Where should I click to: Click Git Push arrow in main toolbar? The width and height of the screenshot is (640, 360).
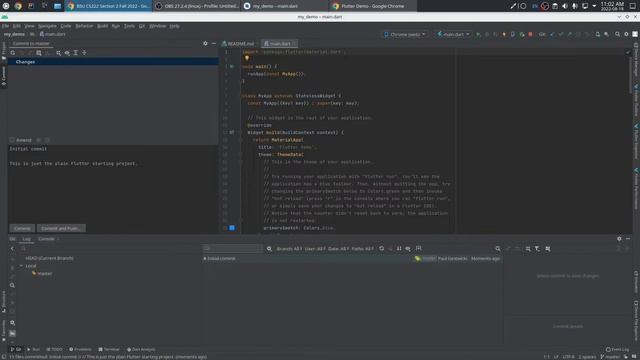[x=570, y=34]
